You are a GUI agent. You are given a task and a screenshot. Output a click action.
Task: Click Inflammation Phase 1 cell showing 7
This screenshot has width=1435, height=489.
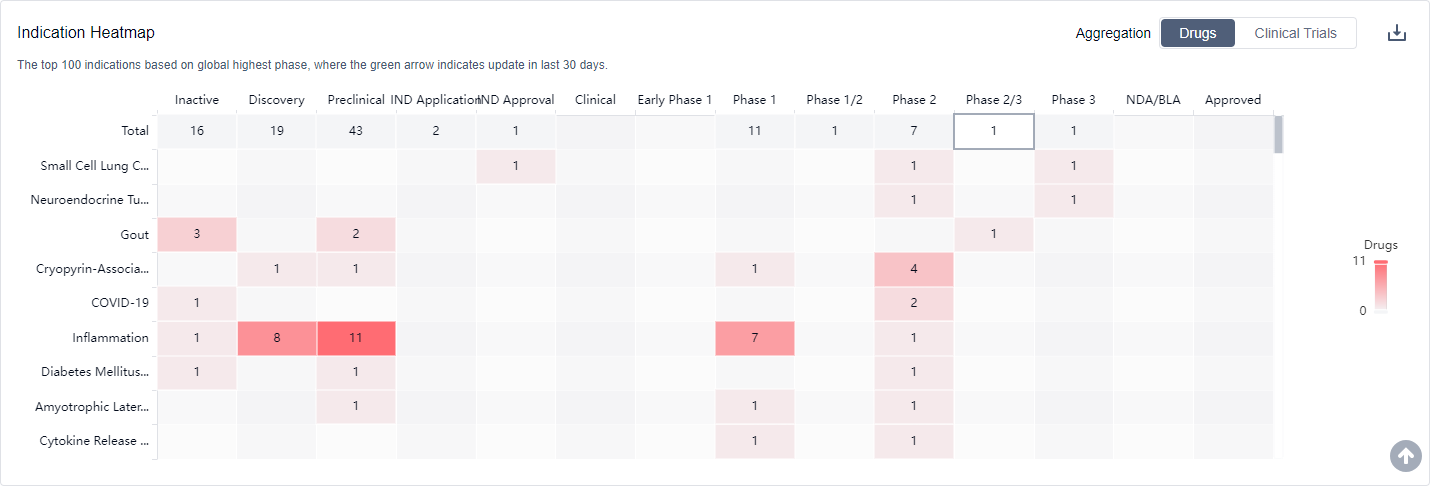point(755,338)
